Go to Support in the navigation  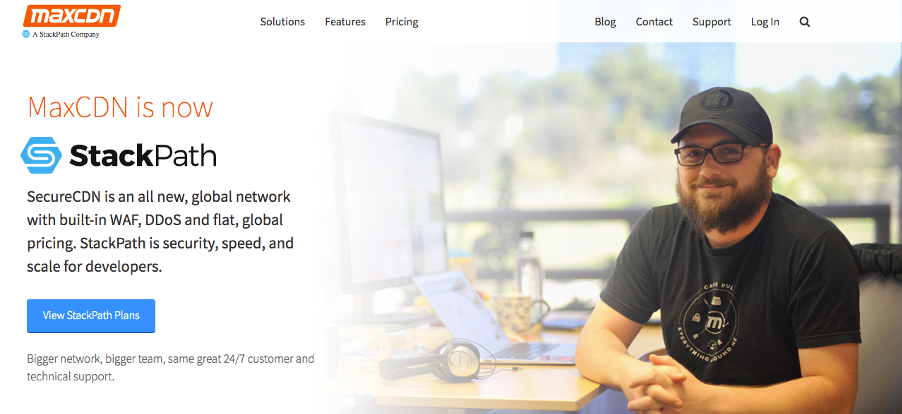pos(712,22)
